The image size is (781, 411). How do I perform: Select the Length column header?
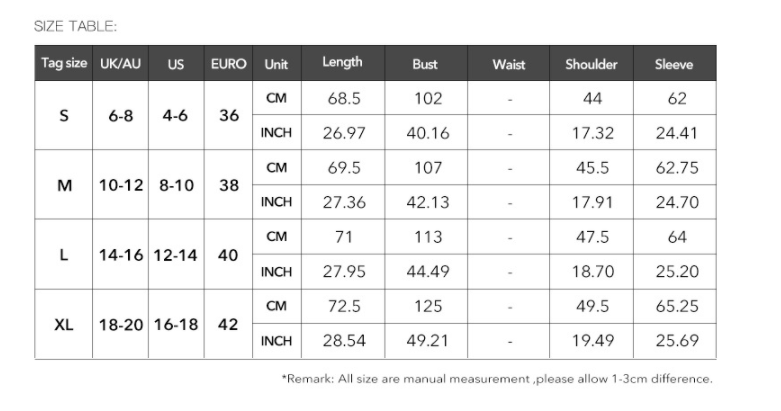click(x=342, y=63)
